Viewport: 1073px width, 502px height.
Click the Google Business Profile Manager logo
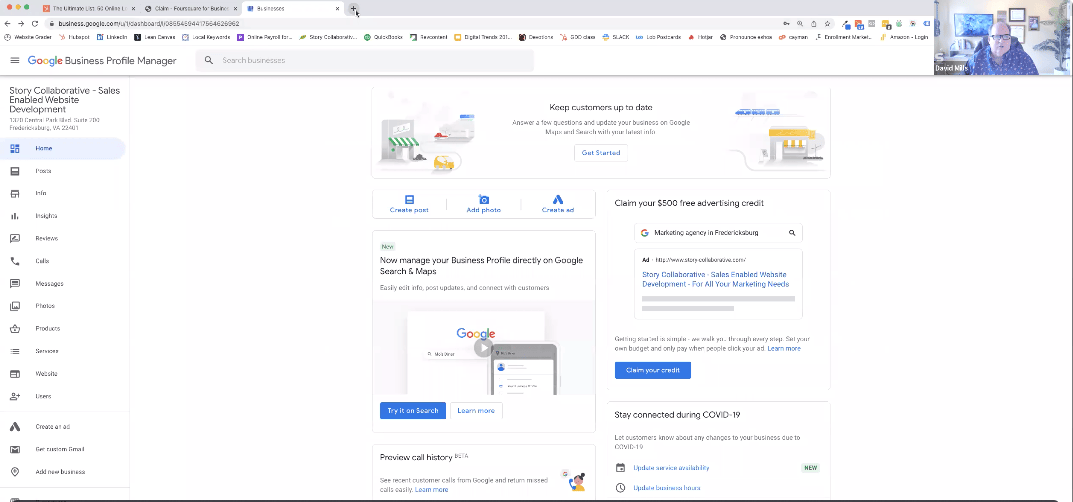click(102, 61)
